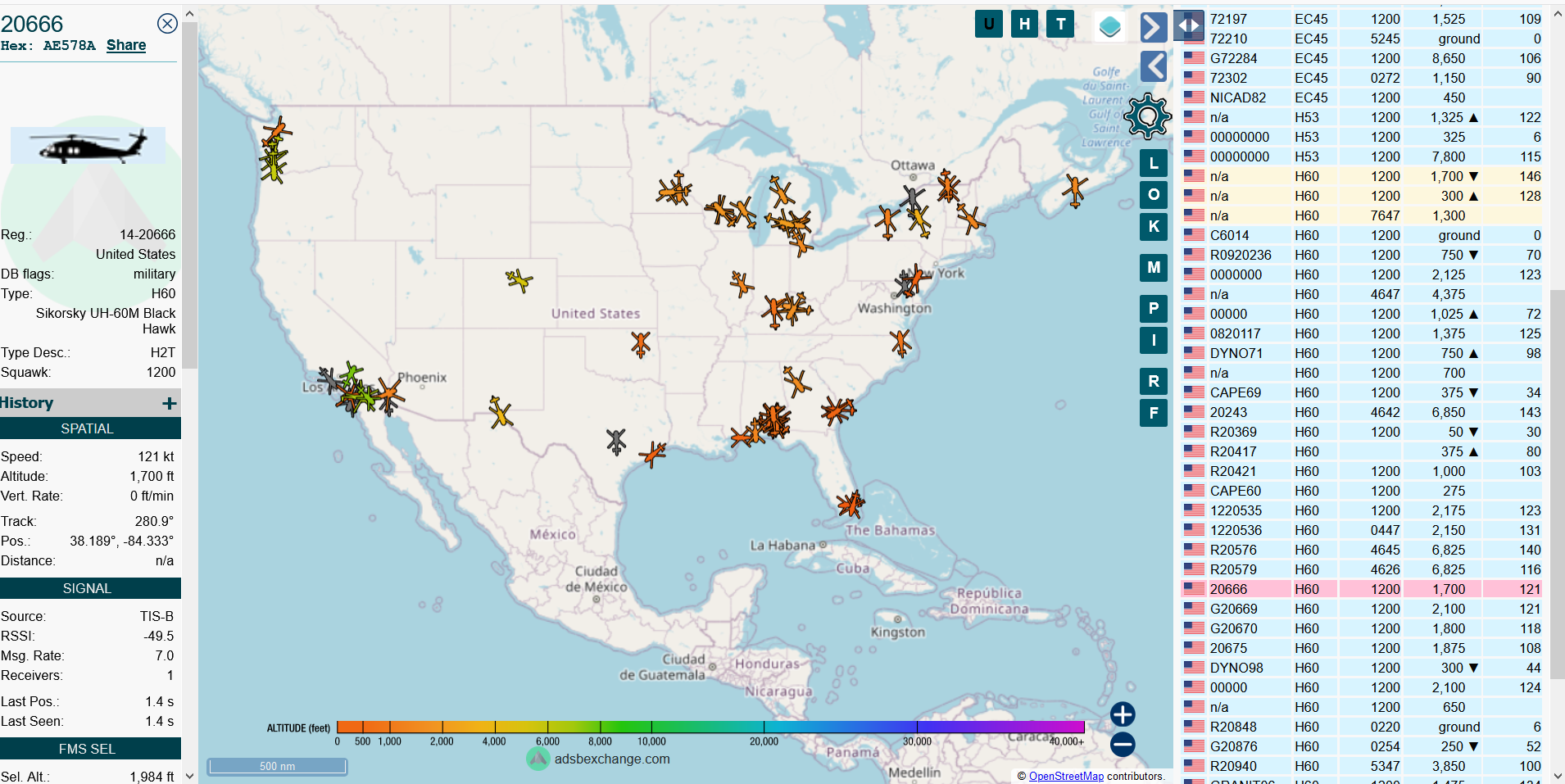This screenshot has width=1565, height=784.
Task: Select the NICAD82 row in aircraft table
Action: tap(1362, 97)
